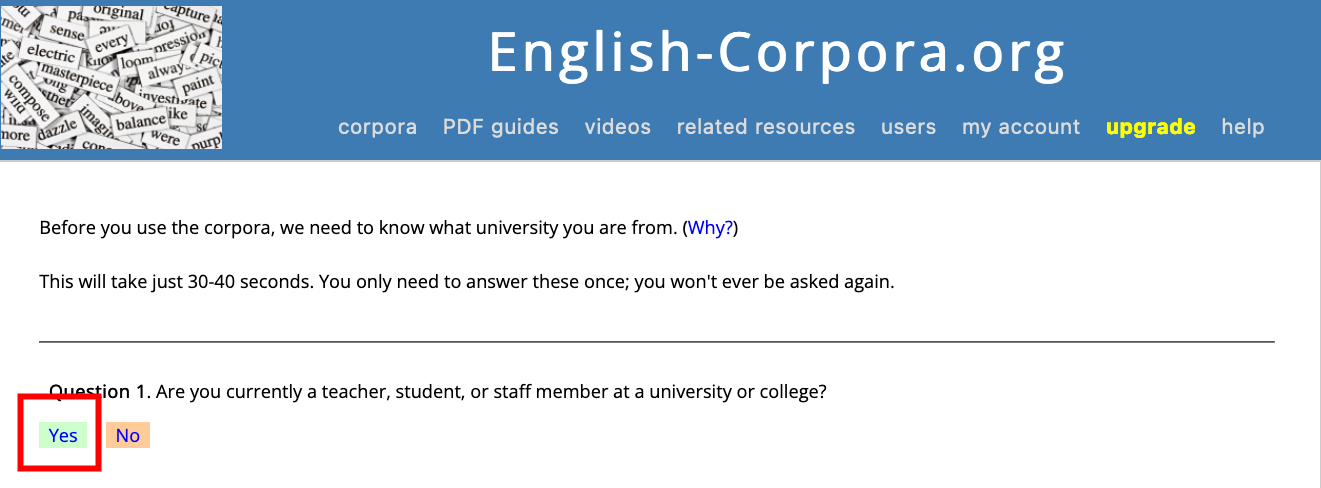Go to PDF guides
Screen dimensions: 1321x488
tap(501, 127)
